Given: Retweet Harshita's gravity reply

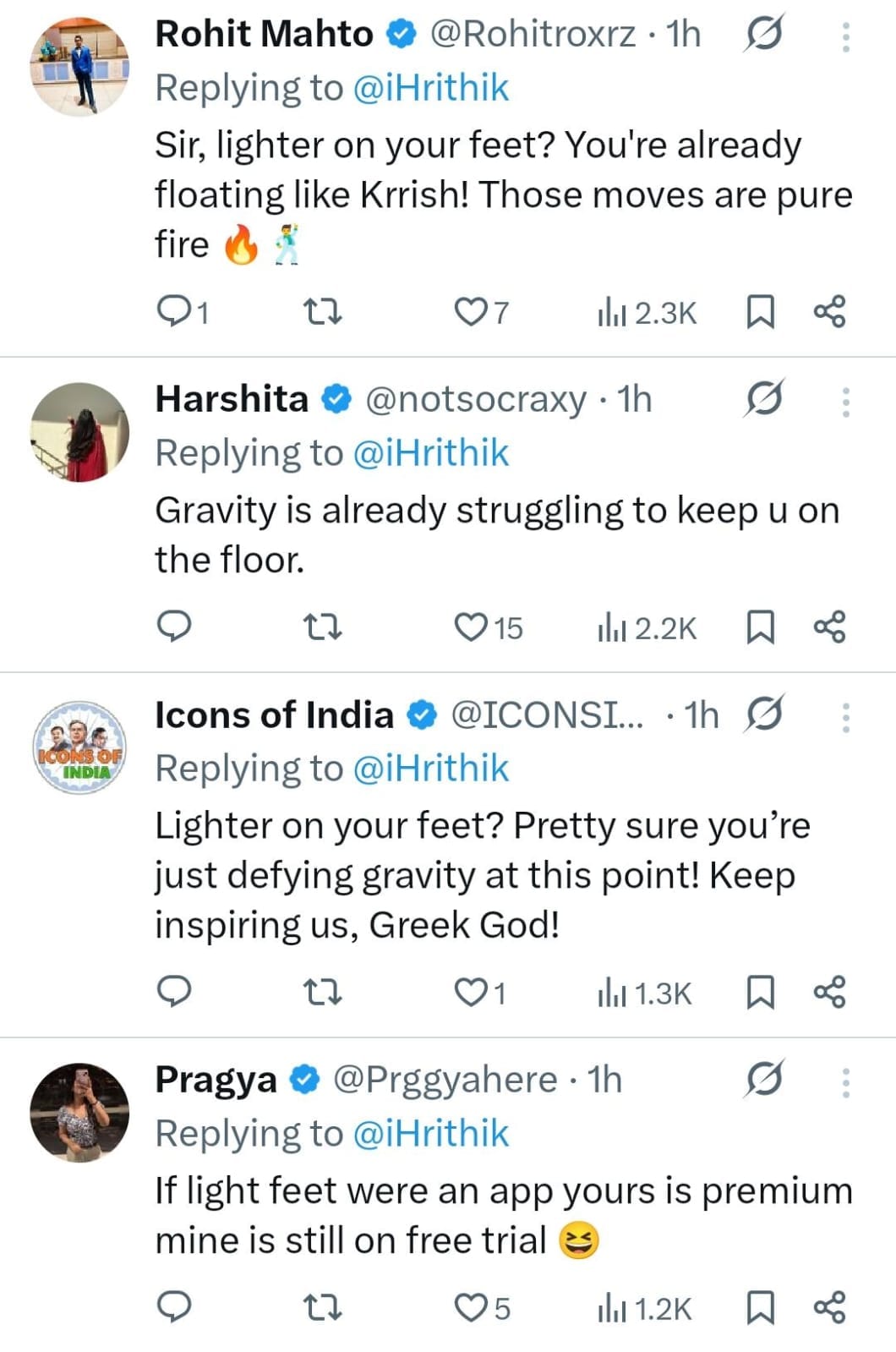Looking at the screenshot, I should pos(322,627).
